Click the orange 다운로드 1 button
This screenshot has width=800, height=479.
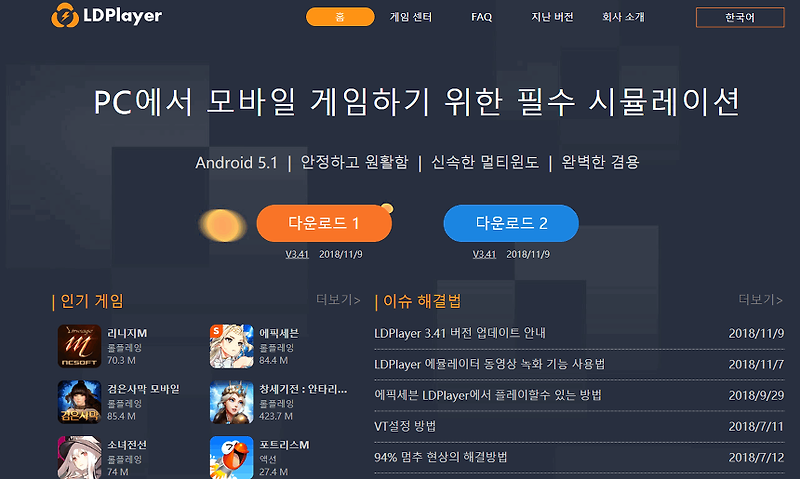324,223
